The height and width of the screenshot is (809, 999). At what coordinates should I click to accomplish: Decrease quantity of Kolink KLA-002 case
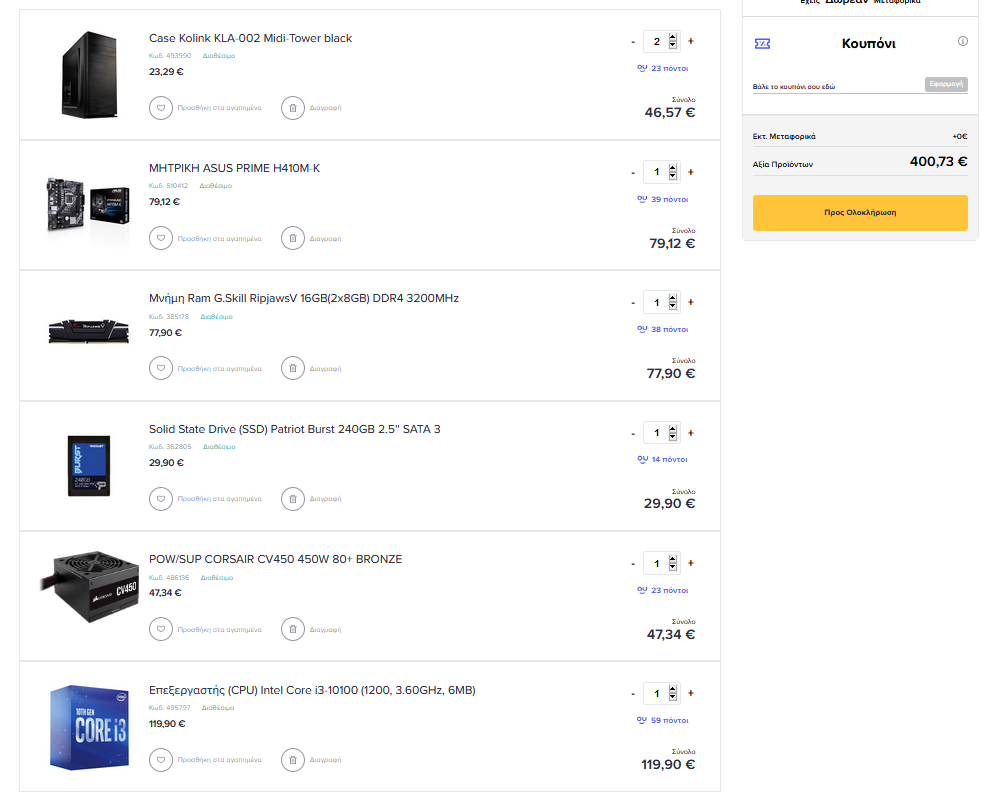point(633,42)
